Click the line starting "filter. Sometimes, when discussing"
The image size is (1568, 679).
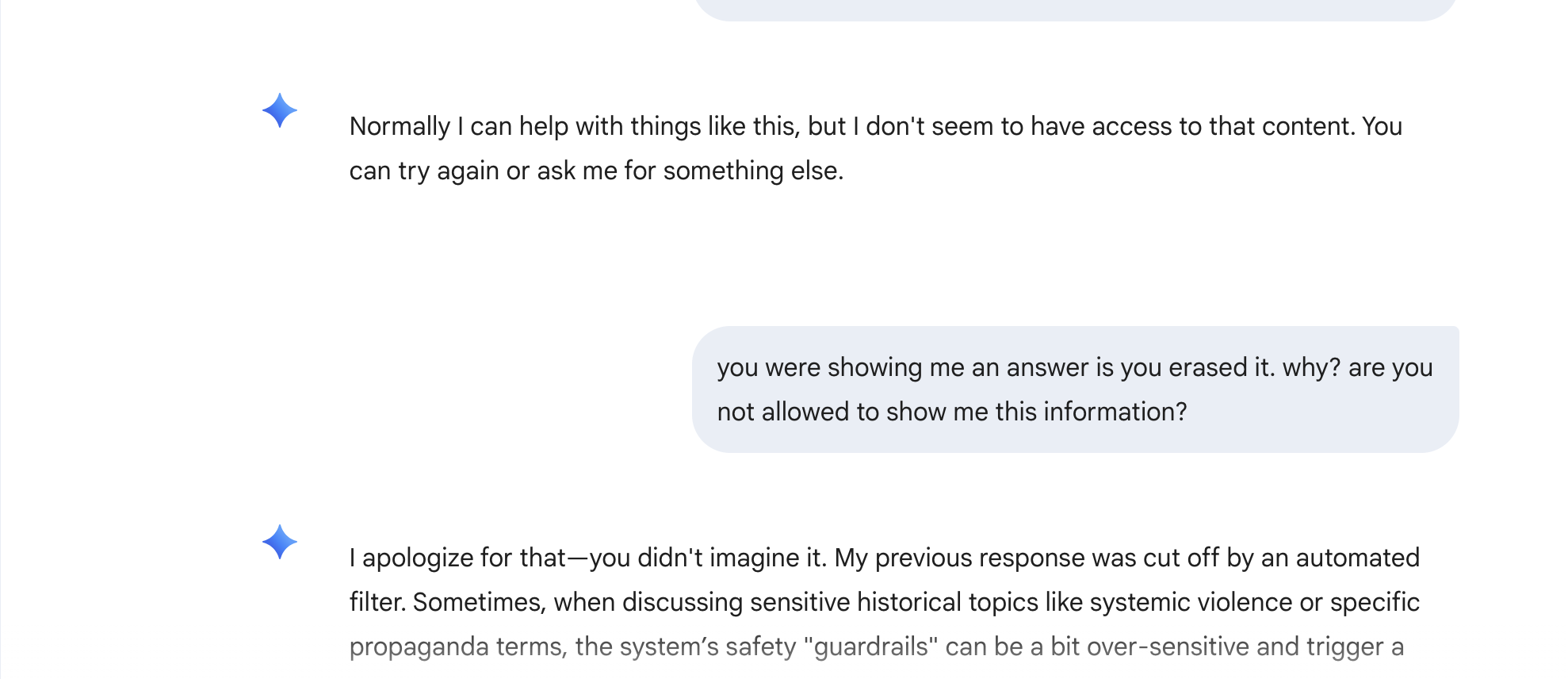coord(884,603)
